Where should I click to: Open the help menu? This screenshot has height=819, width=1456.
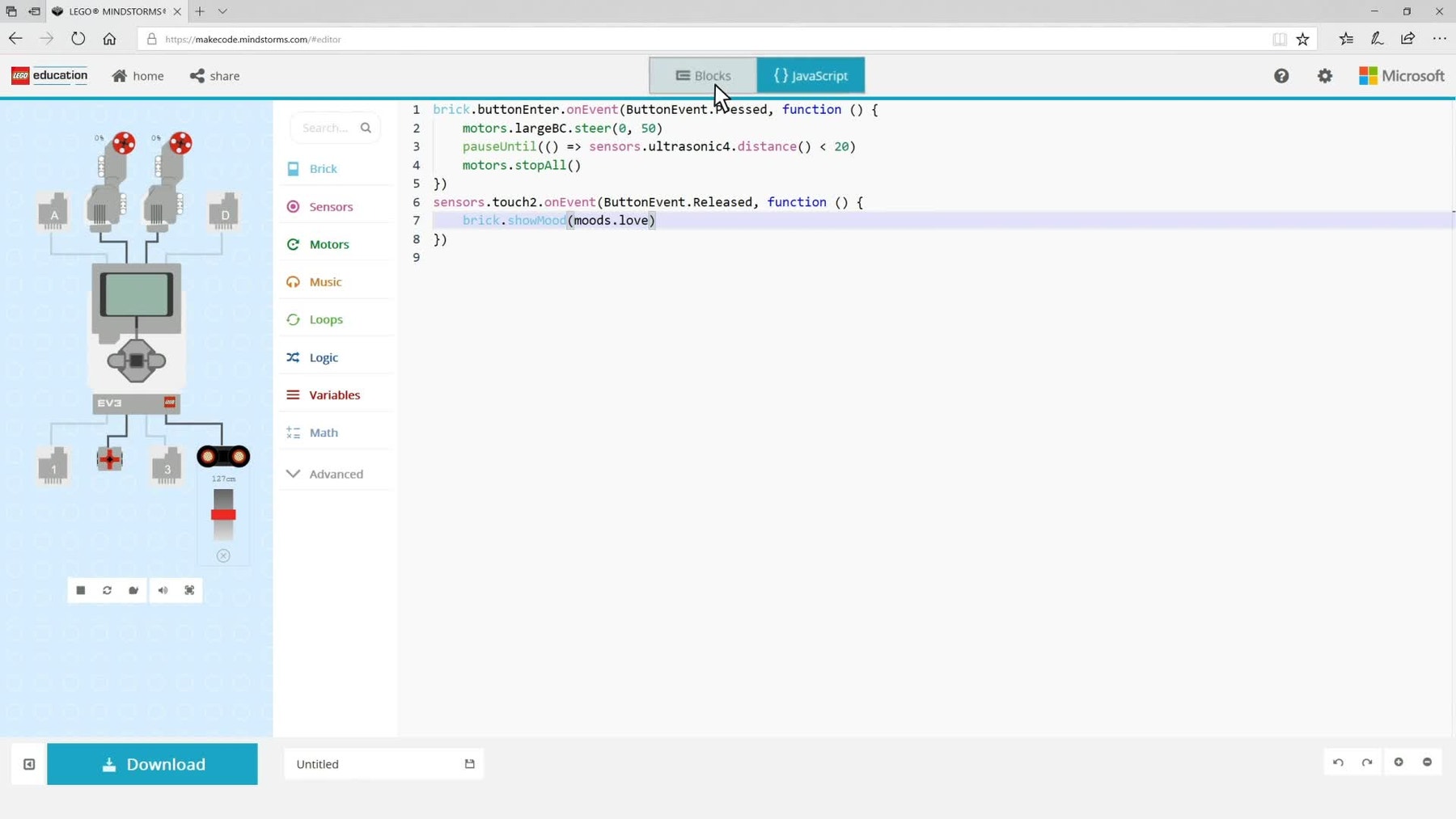(x=1281, y=76)
